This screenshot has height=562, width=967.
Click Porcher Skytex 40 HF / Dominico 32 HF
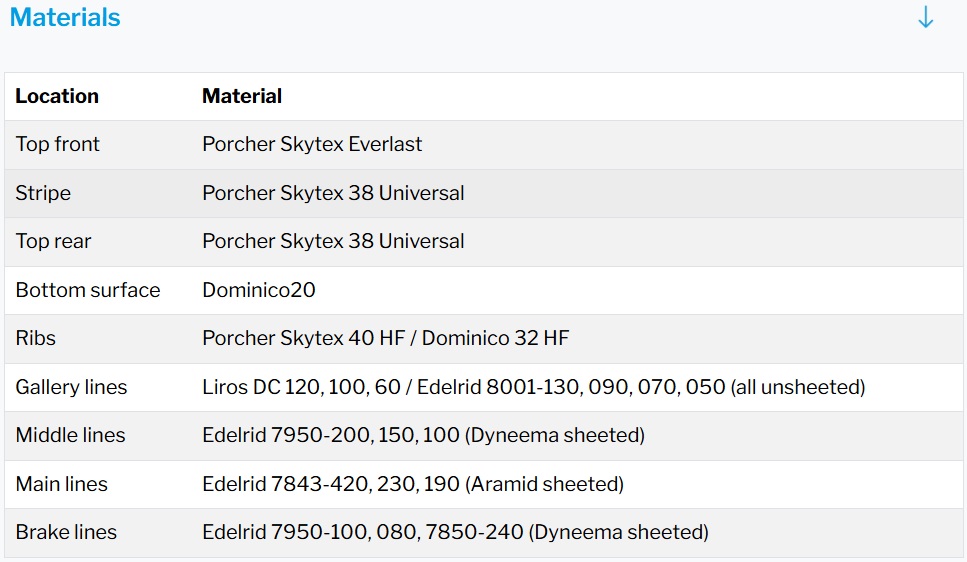[385, 338]
